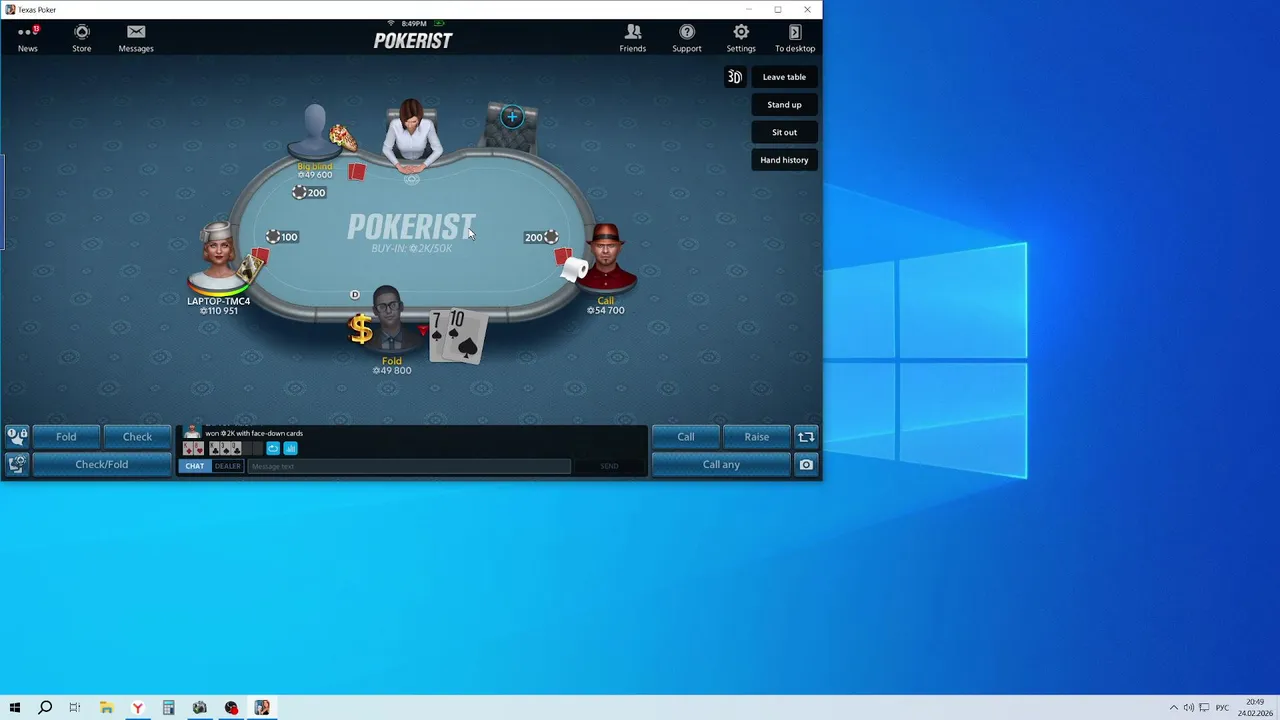This screenshot has height=720, width=1280.
Task: Click the Message text input field
Action: (x=409, y=466)
